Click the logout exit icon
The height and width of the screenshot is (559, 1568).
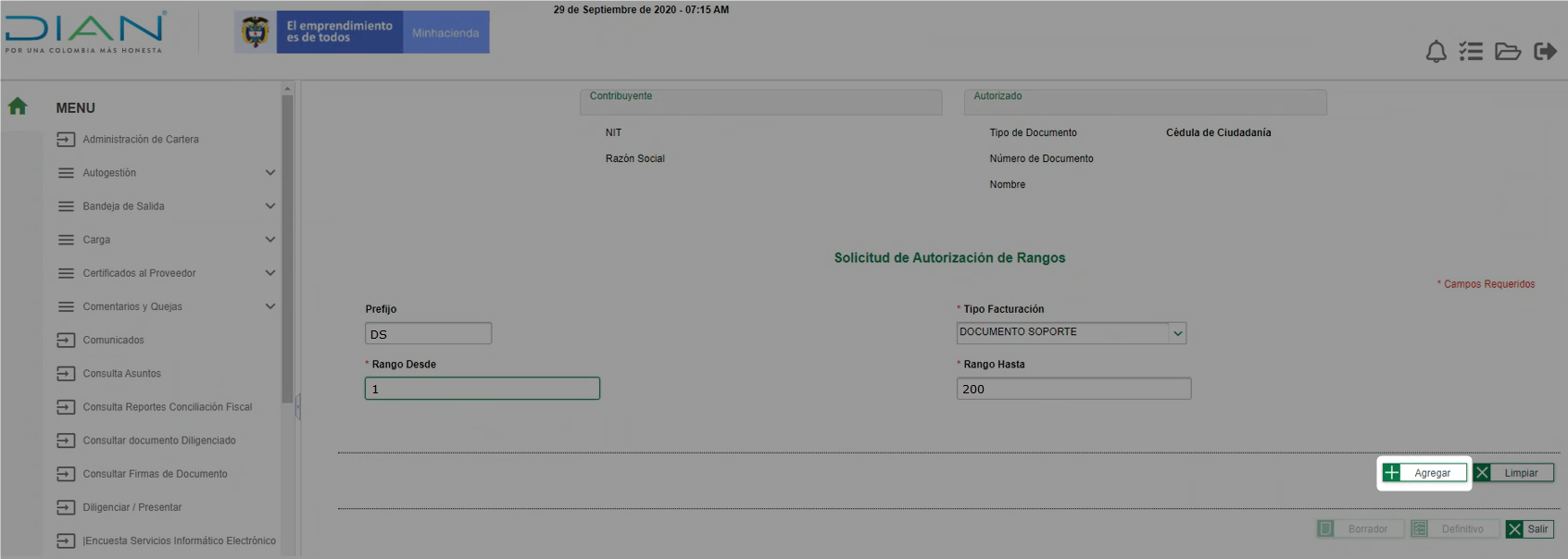[1545, 52]
